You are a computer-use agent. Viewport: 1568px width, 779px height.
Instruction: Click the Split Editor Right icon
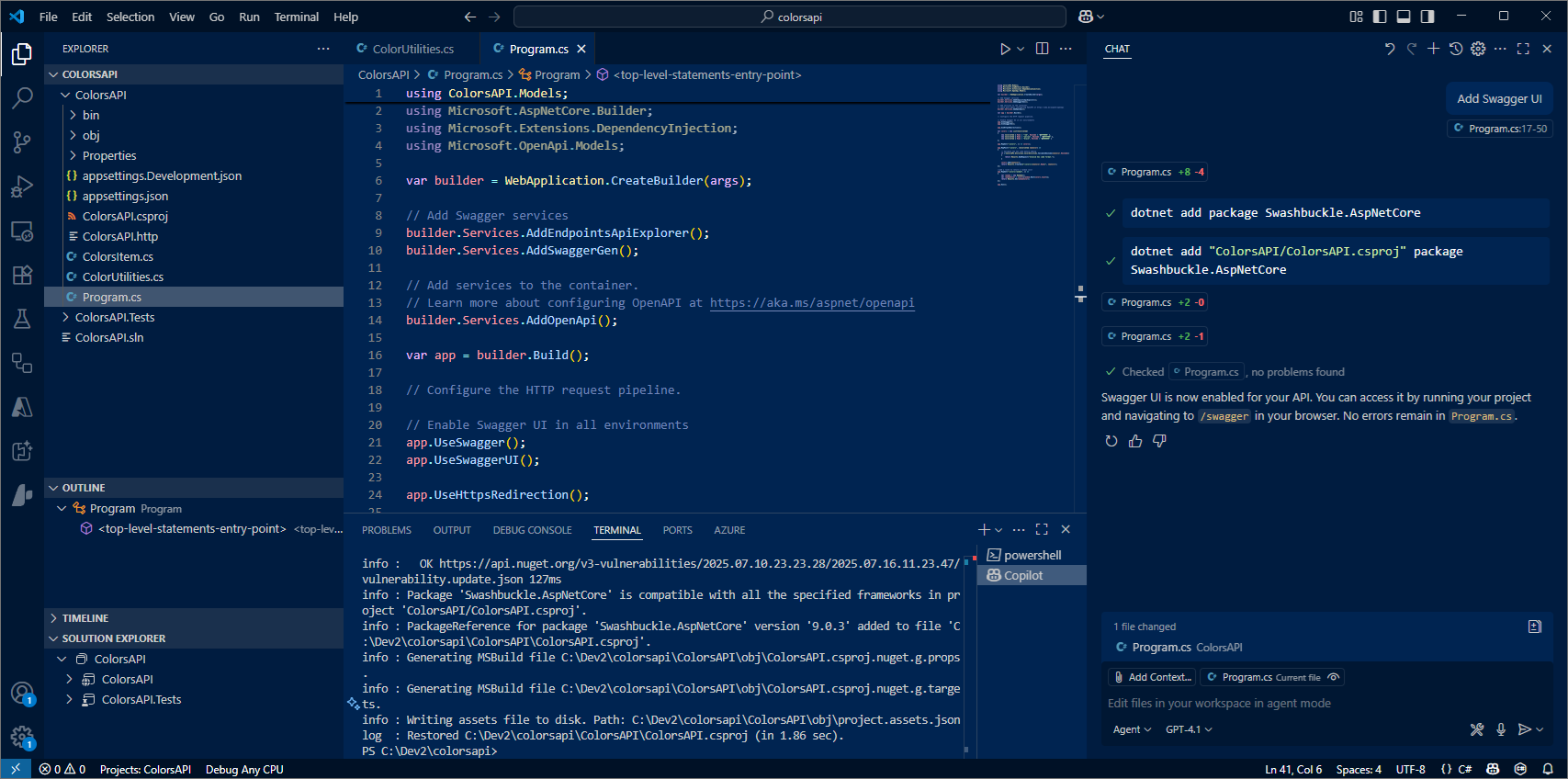click(1042, 49)
